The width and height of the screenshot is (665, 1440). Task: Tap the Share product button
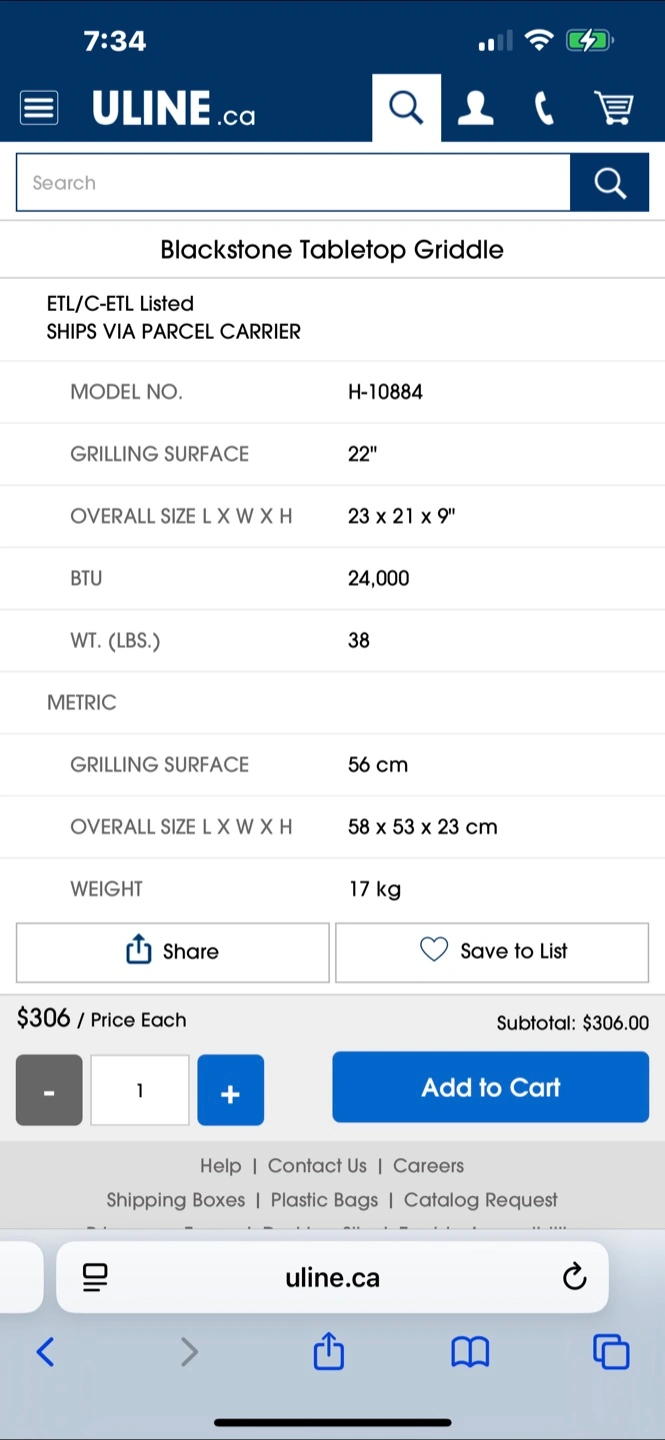click(x=172, y=951)
